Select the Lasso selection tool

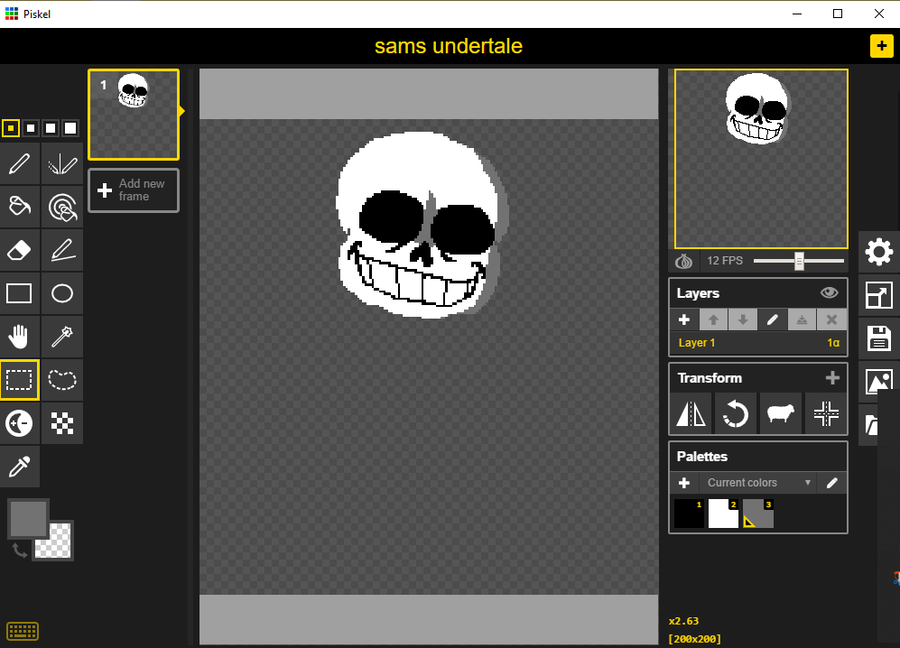tap(62, 380)
